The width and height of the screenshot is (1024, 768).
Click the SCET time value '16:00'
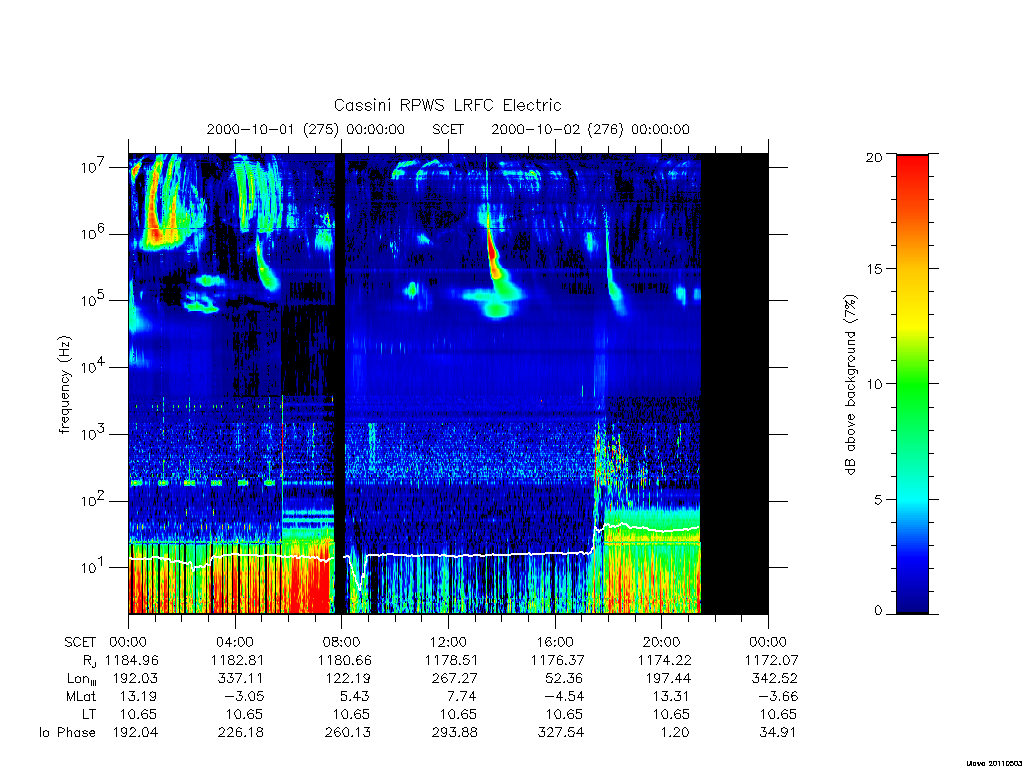click(x=555, y=642)
